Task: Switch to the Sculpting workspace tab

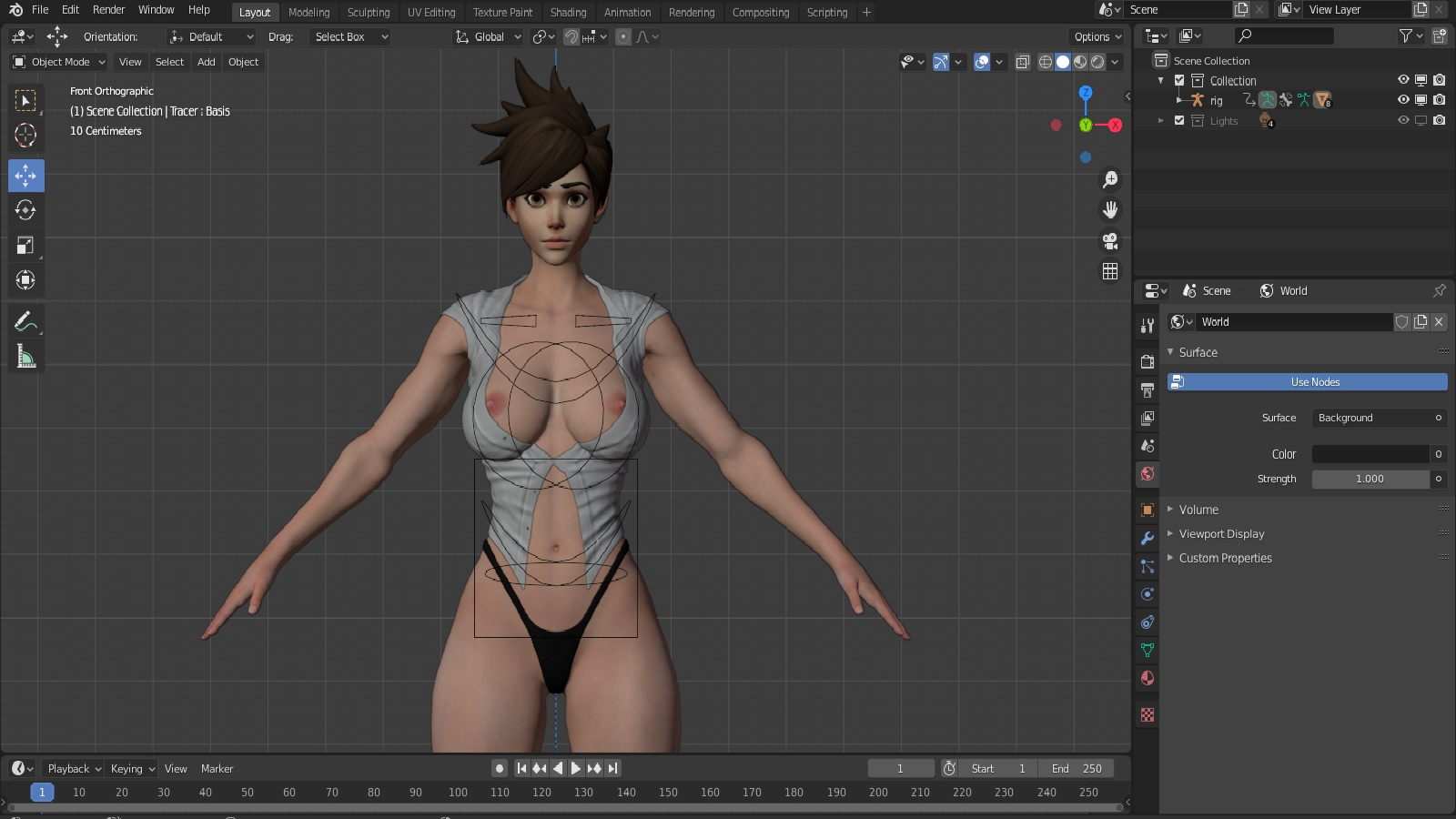Action: point(369,13)
